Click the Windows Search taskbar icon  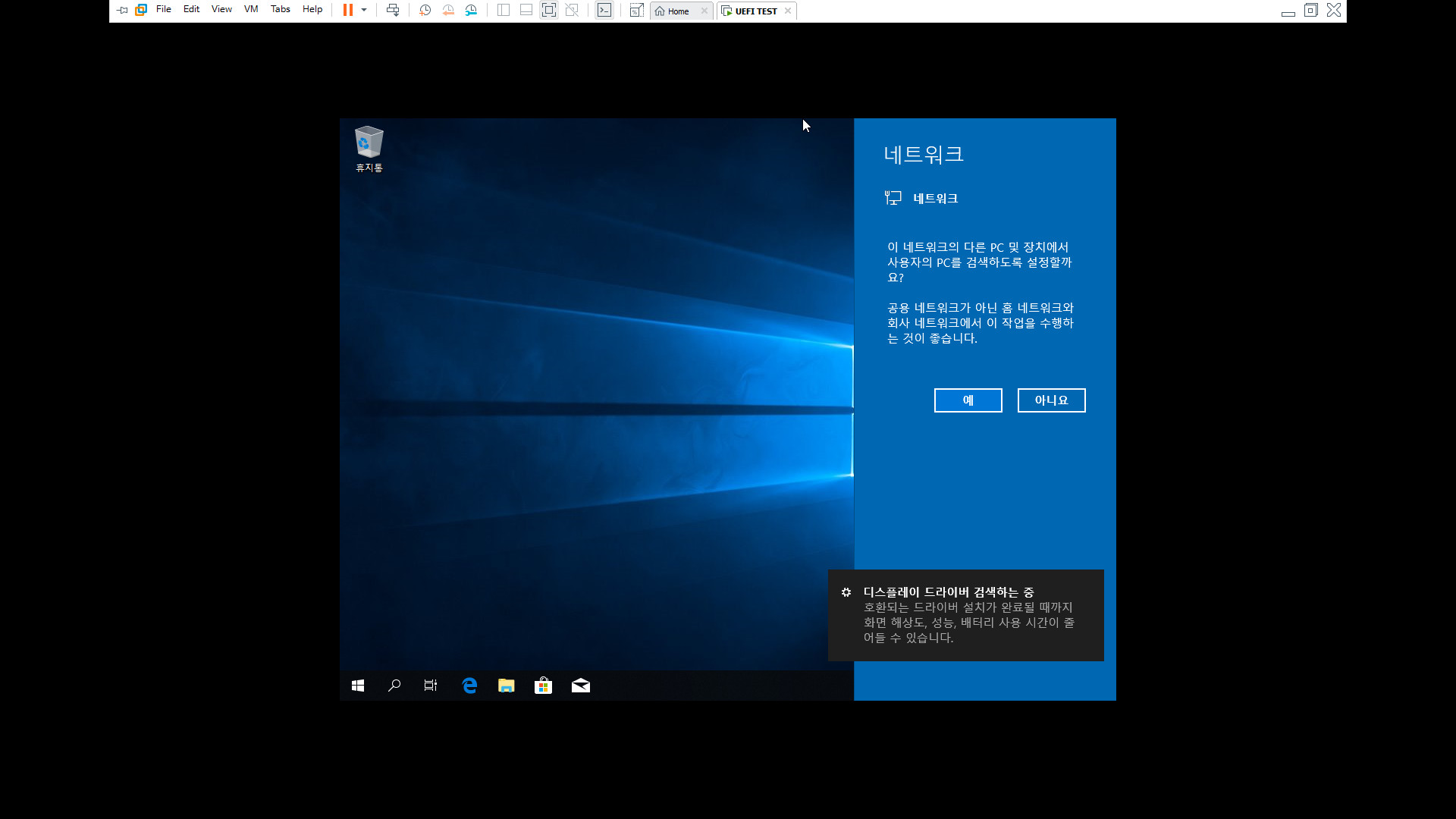click(394, 685)
